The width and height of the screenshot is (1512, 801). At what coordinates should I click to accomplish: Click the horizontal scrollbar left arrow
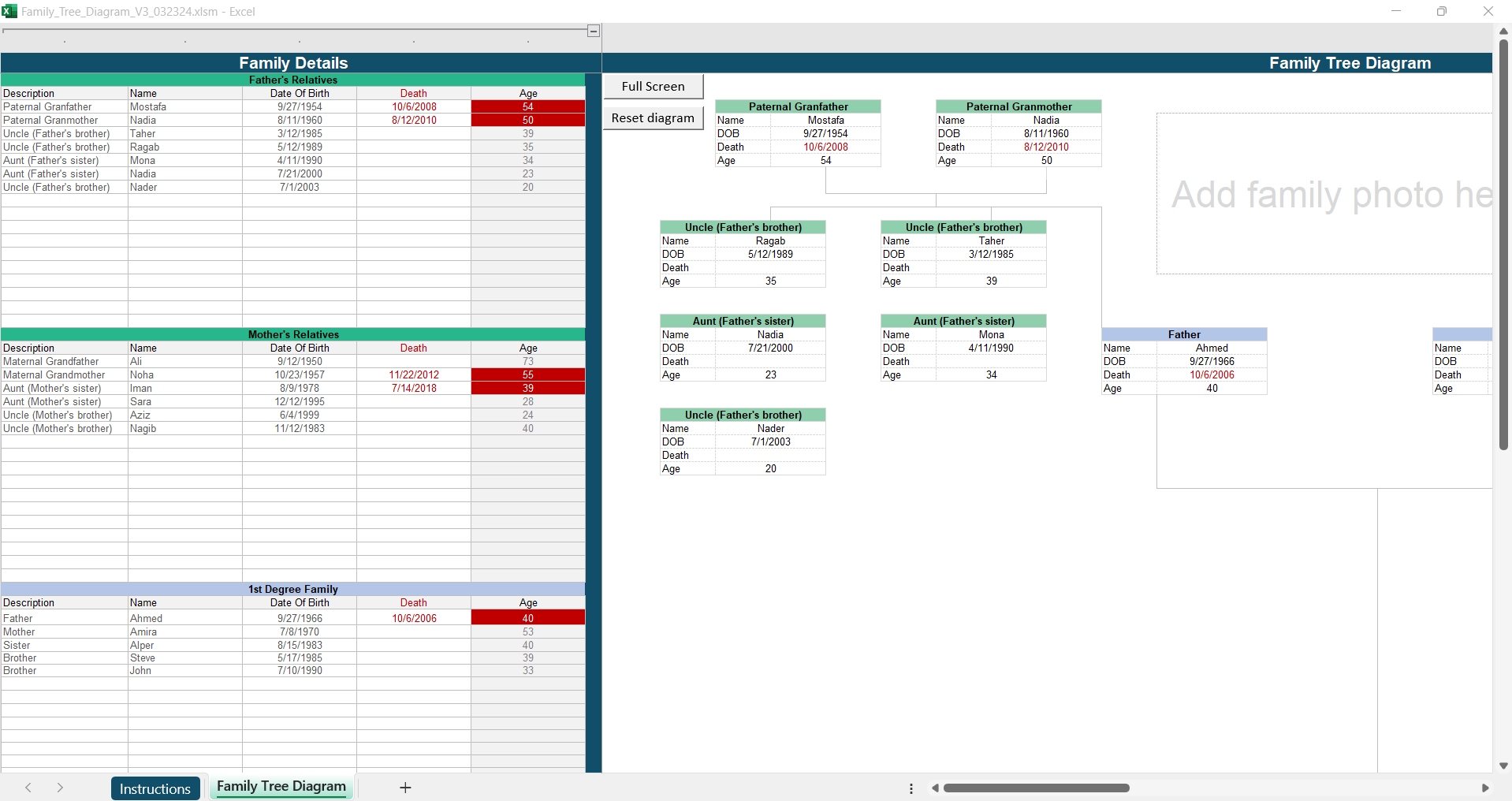pos(935,788)
